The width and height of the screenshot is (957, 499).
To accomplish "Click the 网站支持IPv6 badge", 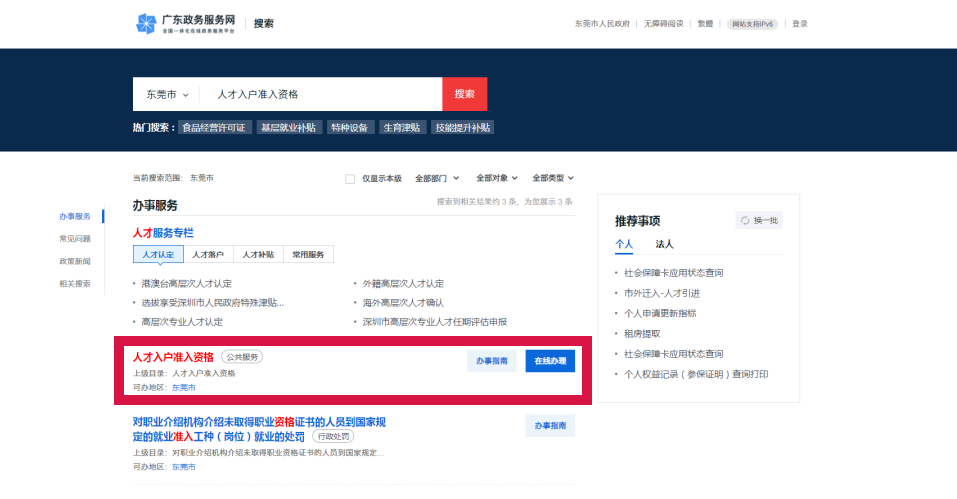I will (x=753, y=24).
